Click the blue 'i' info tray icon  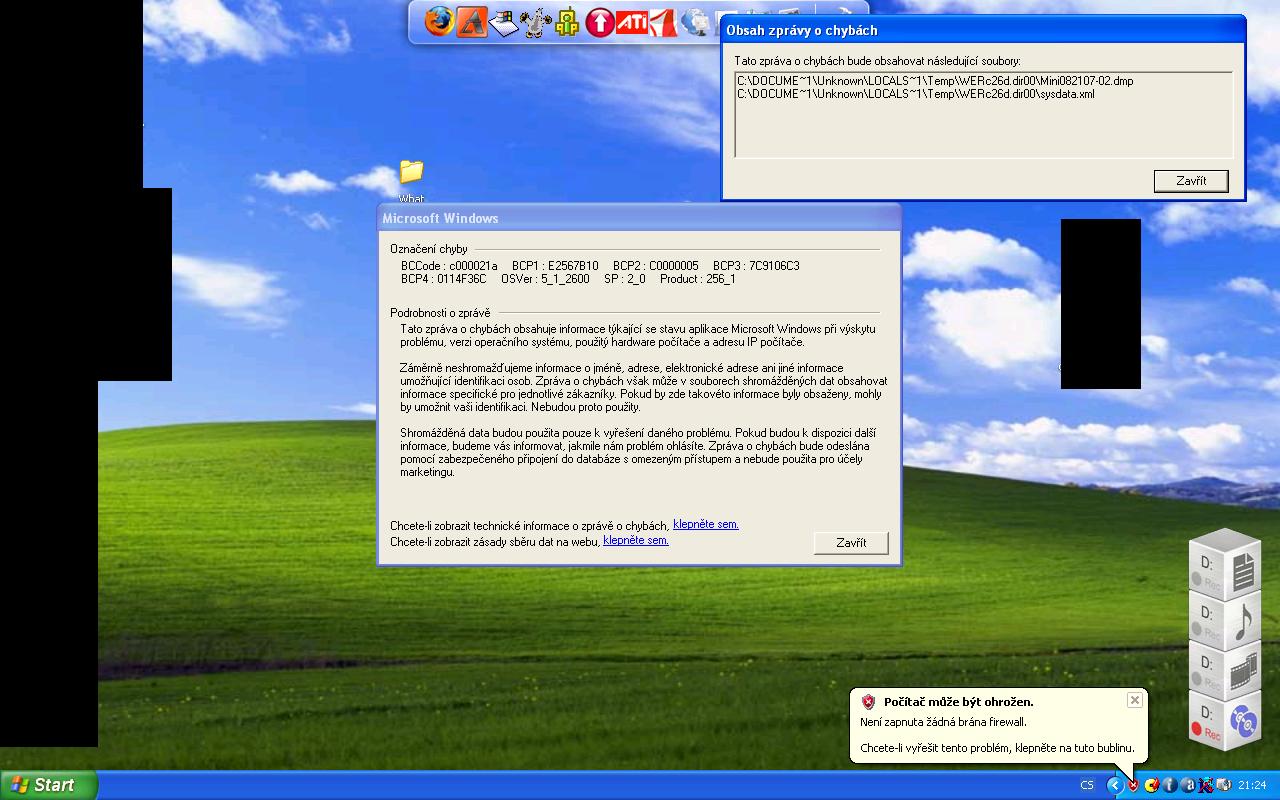click(1169, 785)
